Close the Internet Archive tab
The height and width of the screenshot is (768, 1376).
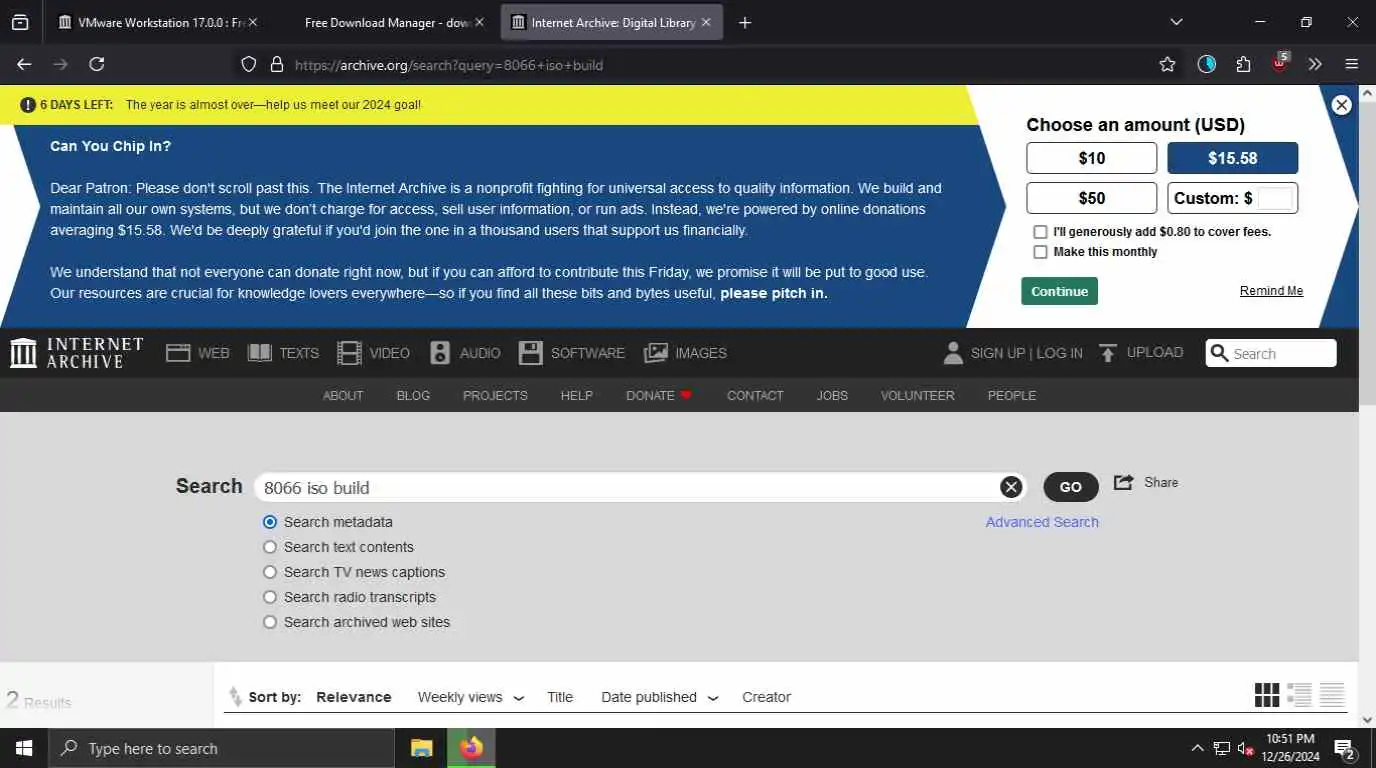(706, 22)
